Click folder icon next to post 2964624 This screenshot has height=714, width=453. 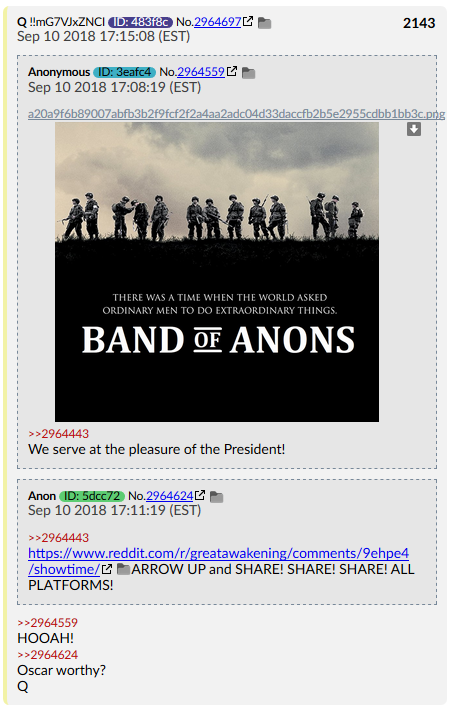[x=217, y=497]
